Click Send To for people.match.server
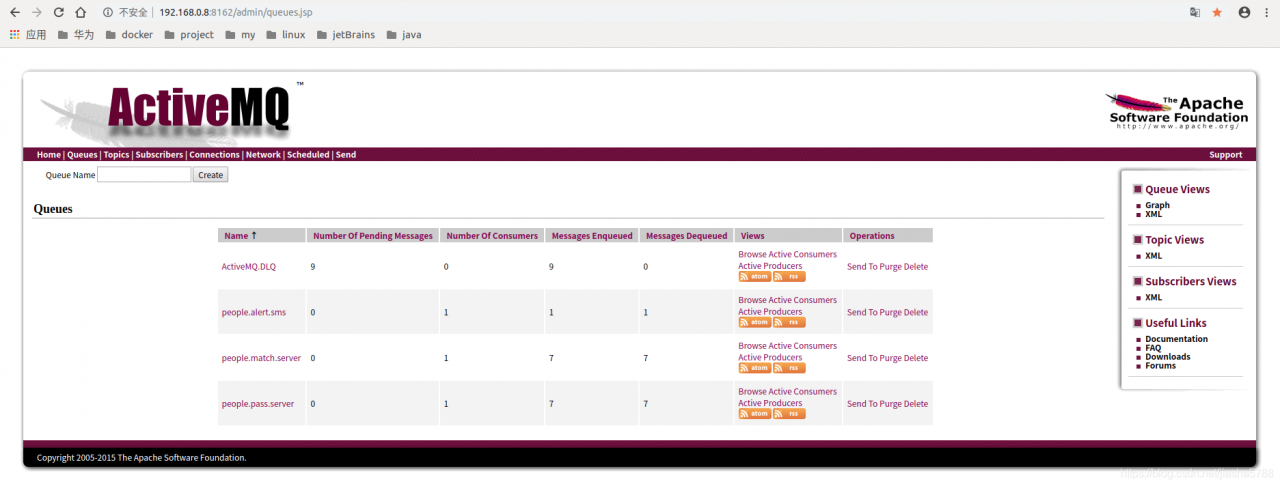This screenshot has height=486, width=1280. (862, 358)
